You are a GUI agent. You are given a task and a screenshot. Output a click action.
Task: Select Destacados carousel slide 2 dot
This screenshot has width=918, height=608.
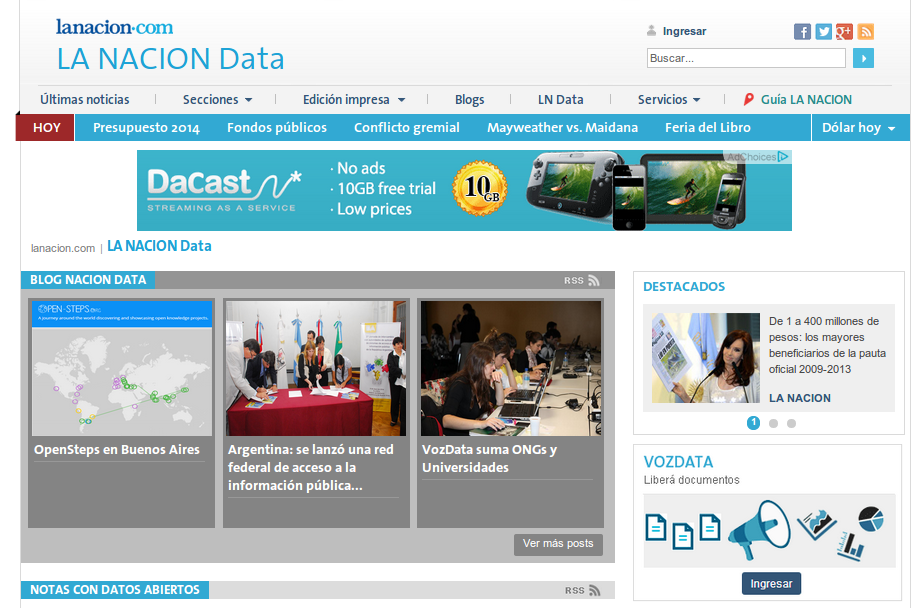(773, 424)
